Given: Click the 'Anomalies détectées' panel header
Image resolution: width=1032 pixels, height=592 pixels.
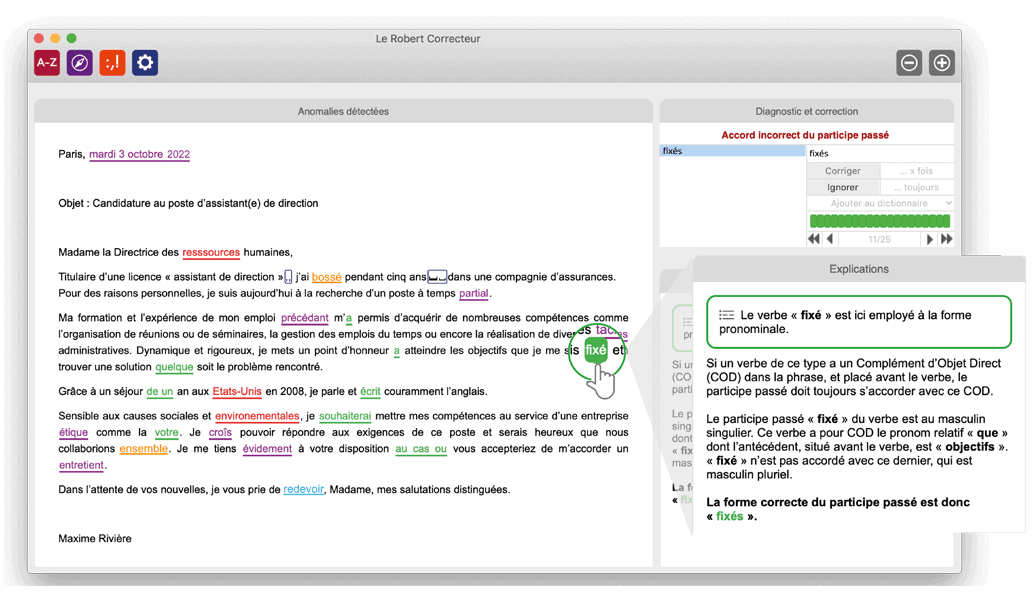Looking at the screenshot, I should [343, 111].
